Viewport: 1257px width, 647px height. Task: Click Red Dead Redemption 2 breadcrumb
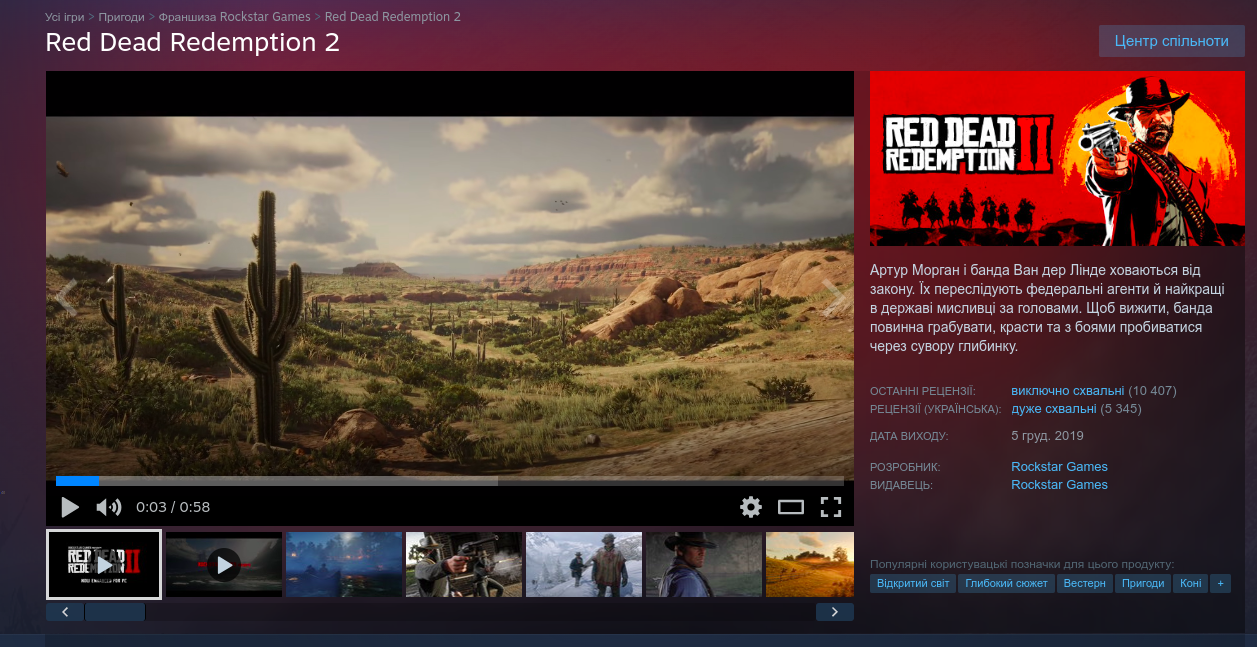(393, 17)
